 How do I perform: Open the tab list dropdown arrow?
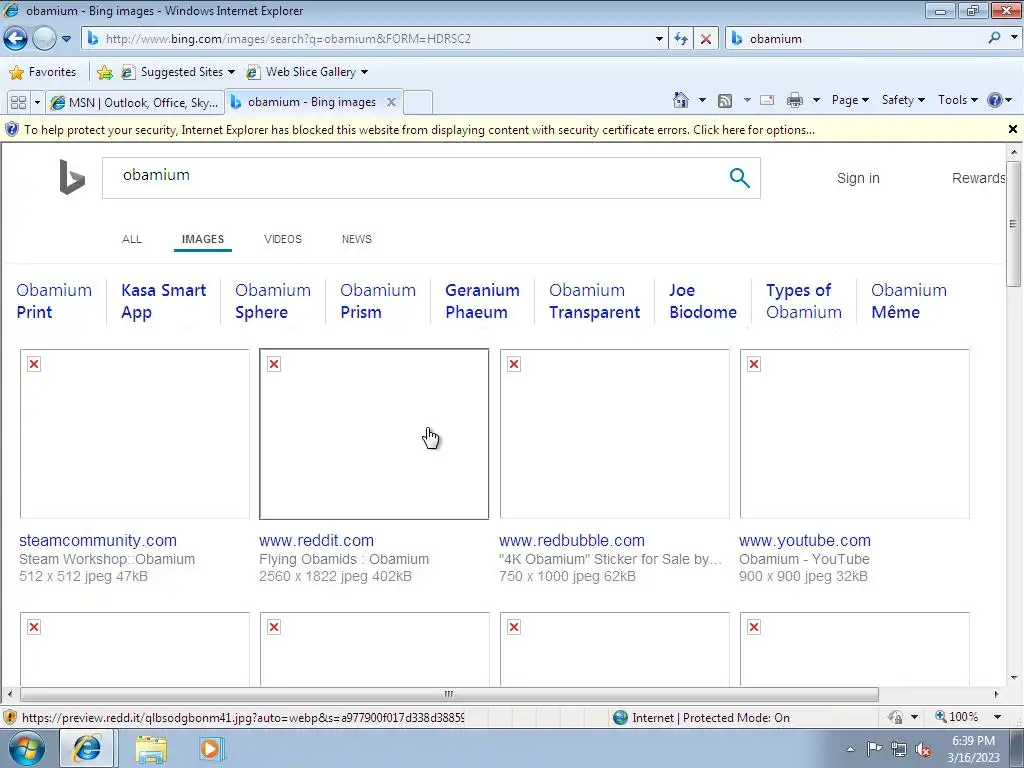tap(37, 103)
